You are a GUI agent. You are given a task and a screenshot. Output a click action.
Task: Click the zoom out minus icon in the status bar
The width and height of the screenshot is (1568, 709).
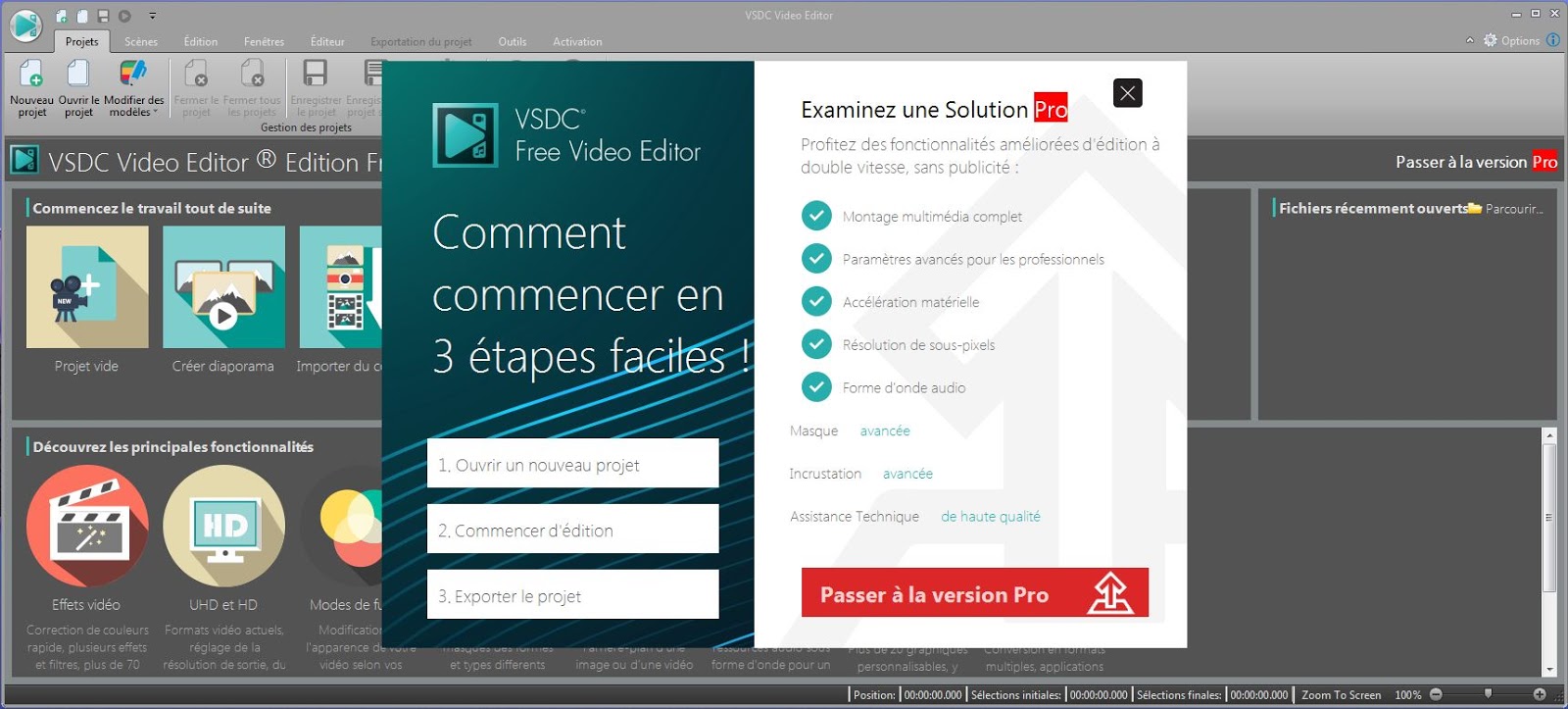tap(1436, 694)
